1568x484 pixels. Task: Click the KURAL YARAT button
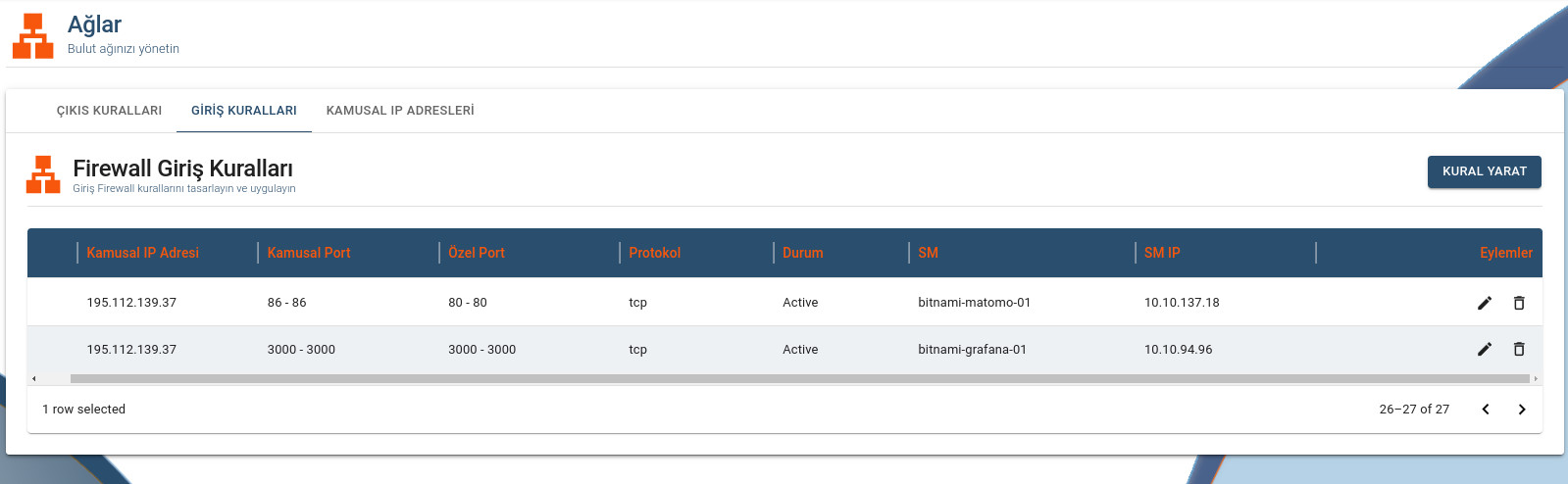(x=1485, y=171)
